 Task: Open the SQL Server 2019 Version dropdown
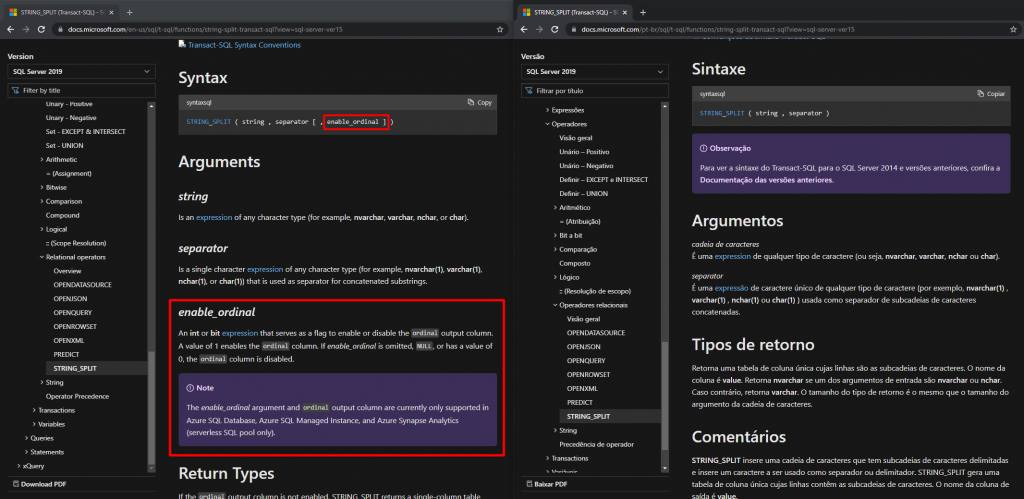coord(82,71)
